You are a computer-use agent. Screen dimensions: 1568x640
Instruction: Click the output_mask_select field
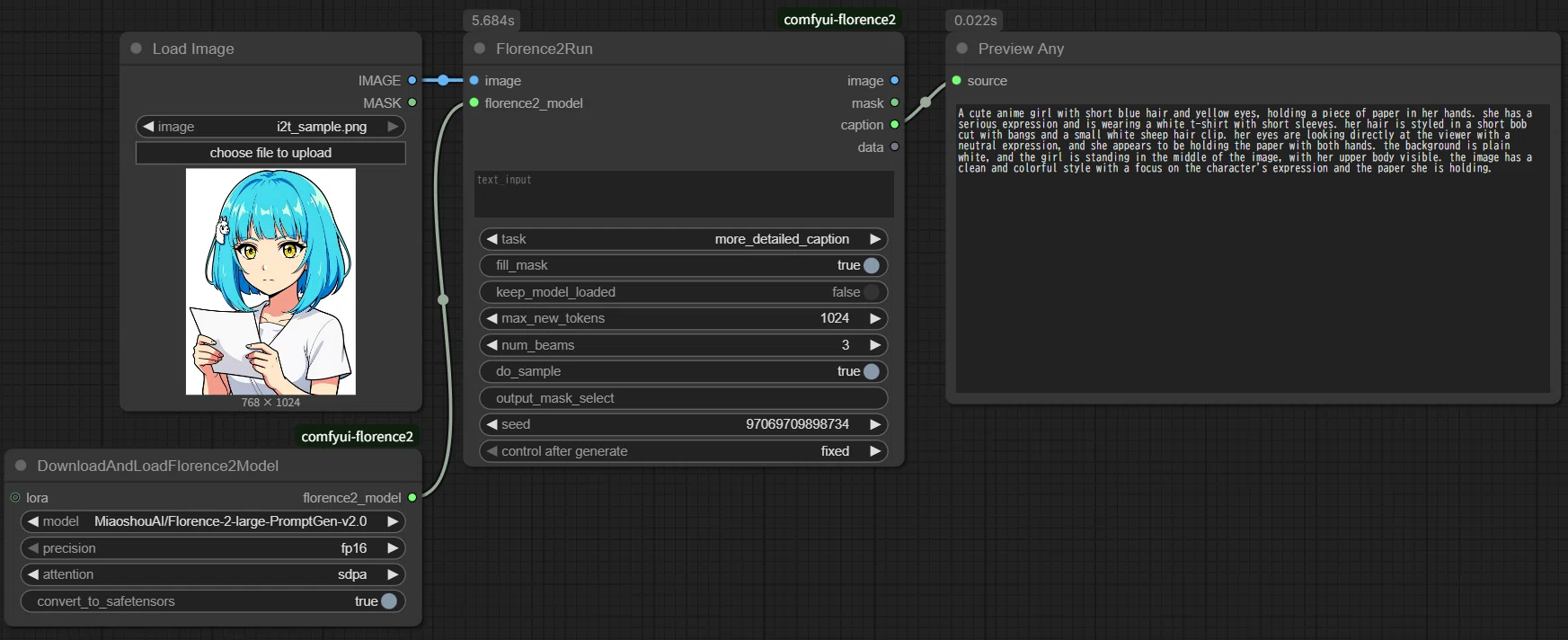684,398
